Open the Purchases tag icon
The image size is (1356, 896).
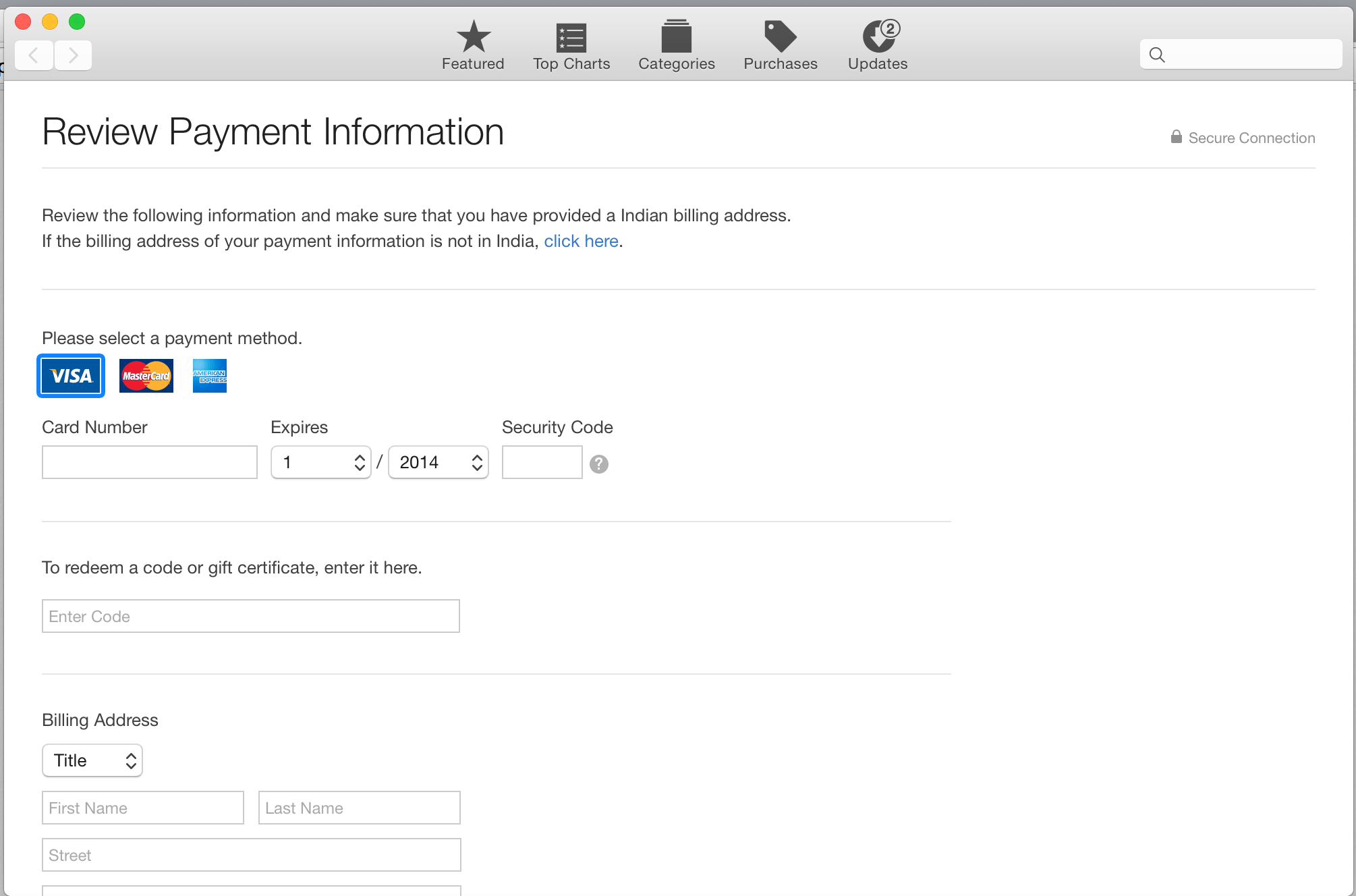tap(780, 37)
